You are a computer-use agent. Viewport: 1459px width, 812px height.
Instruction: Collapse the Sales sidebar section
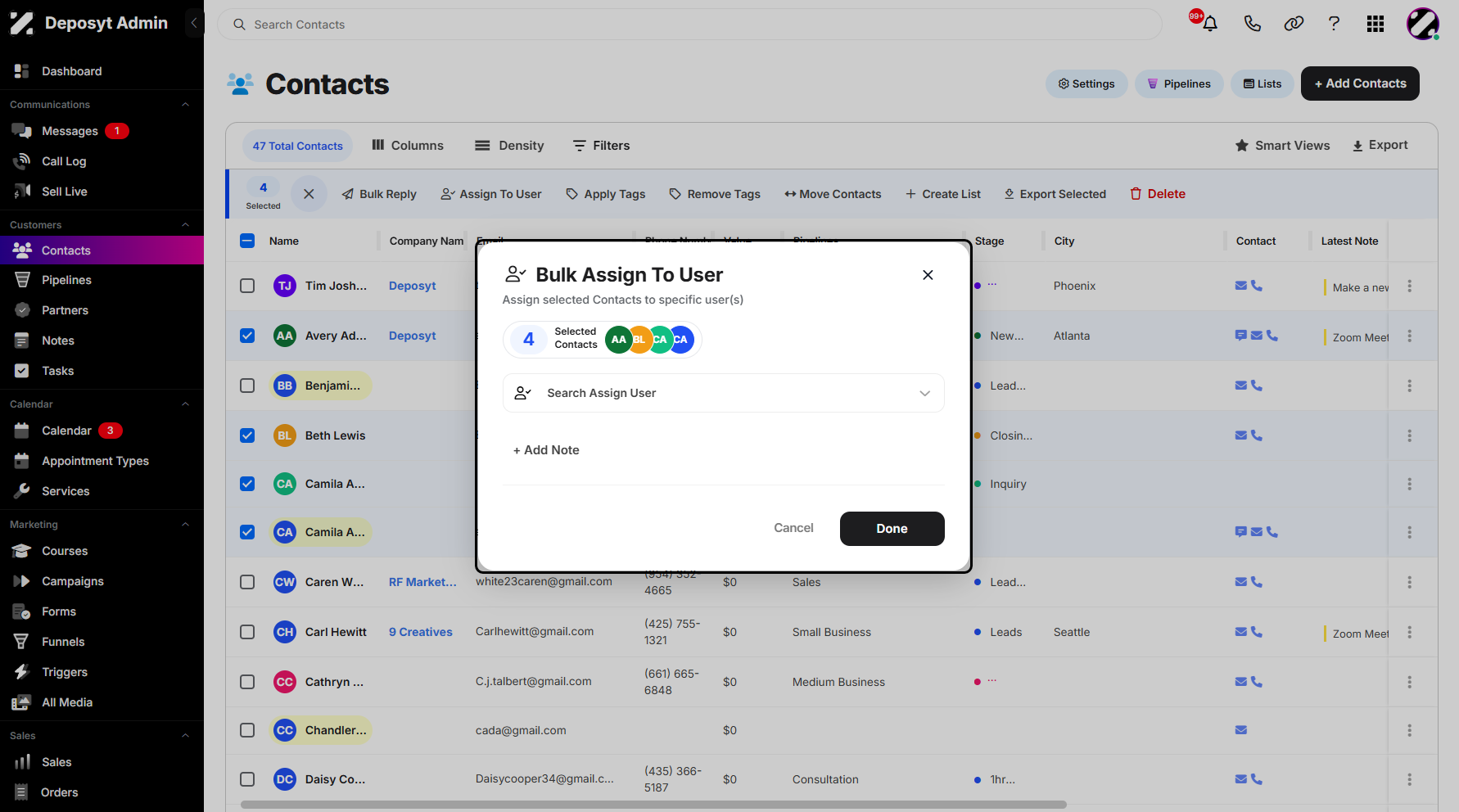point(185,736)
